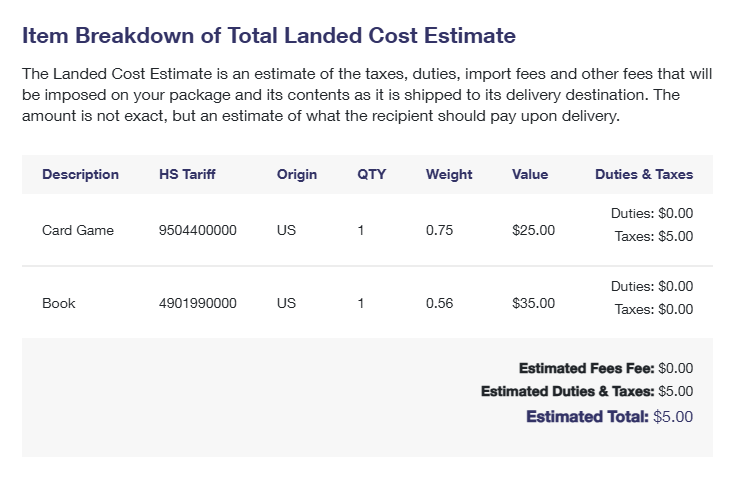Select the $25.00 value cell

point(533,230)
